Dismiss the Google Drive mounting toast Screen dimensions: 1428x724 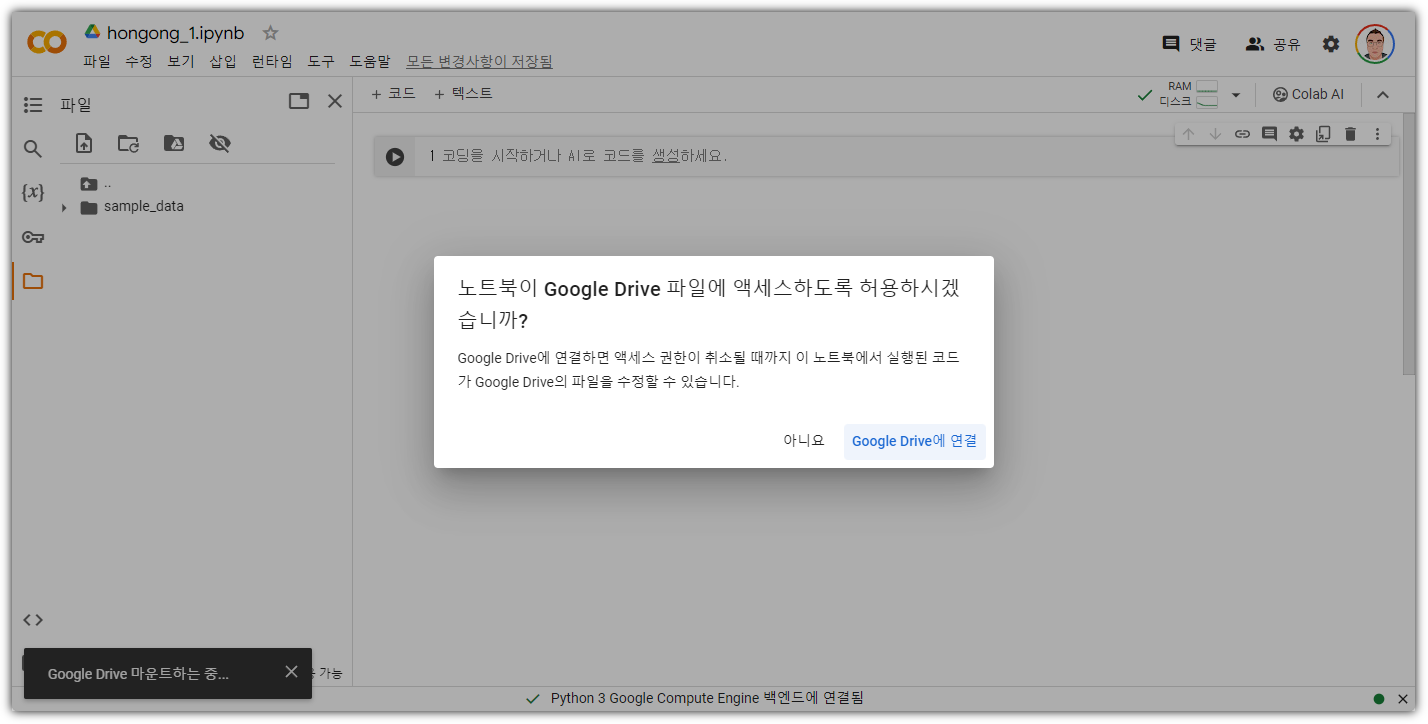click(x=291, y=672)
